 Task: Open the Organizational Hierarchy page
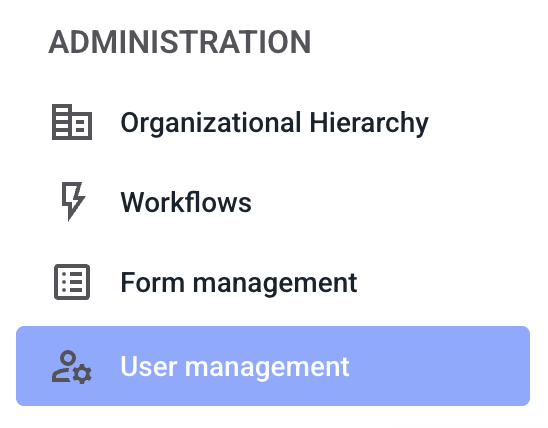click(x=273, y=122)
